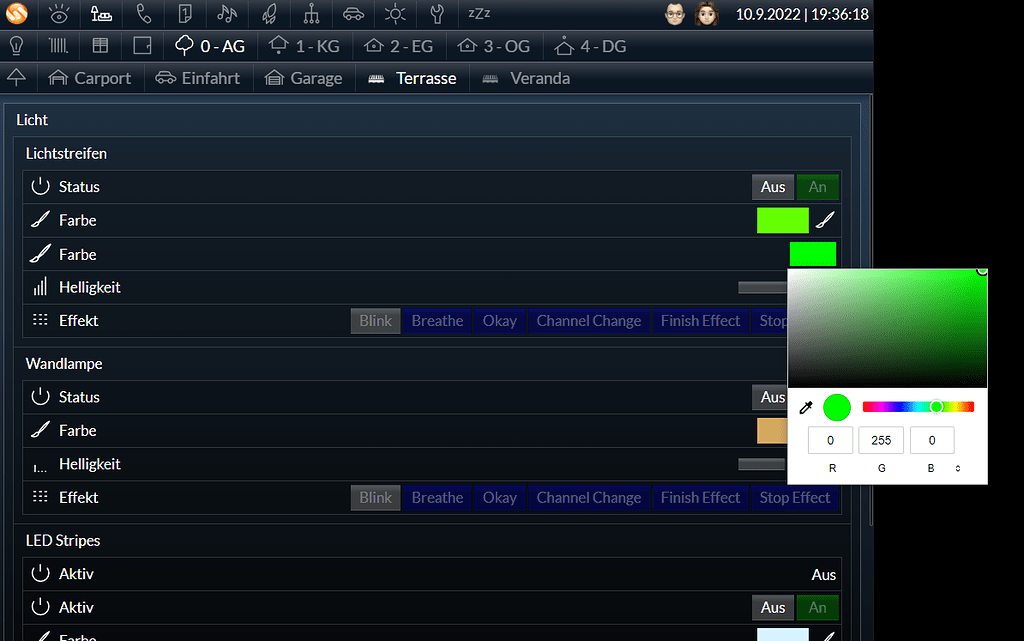
Task: Click the power icon in Lichtstreifen Status row
Action: (x=40, y=186)
